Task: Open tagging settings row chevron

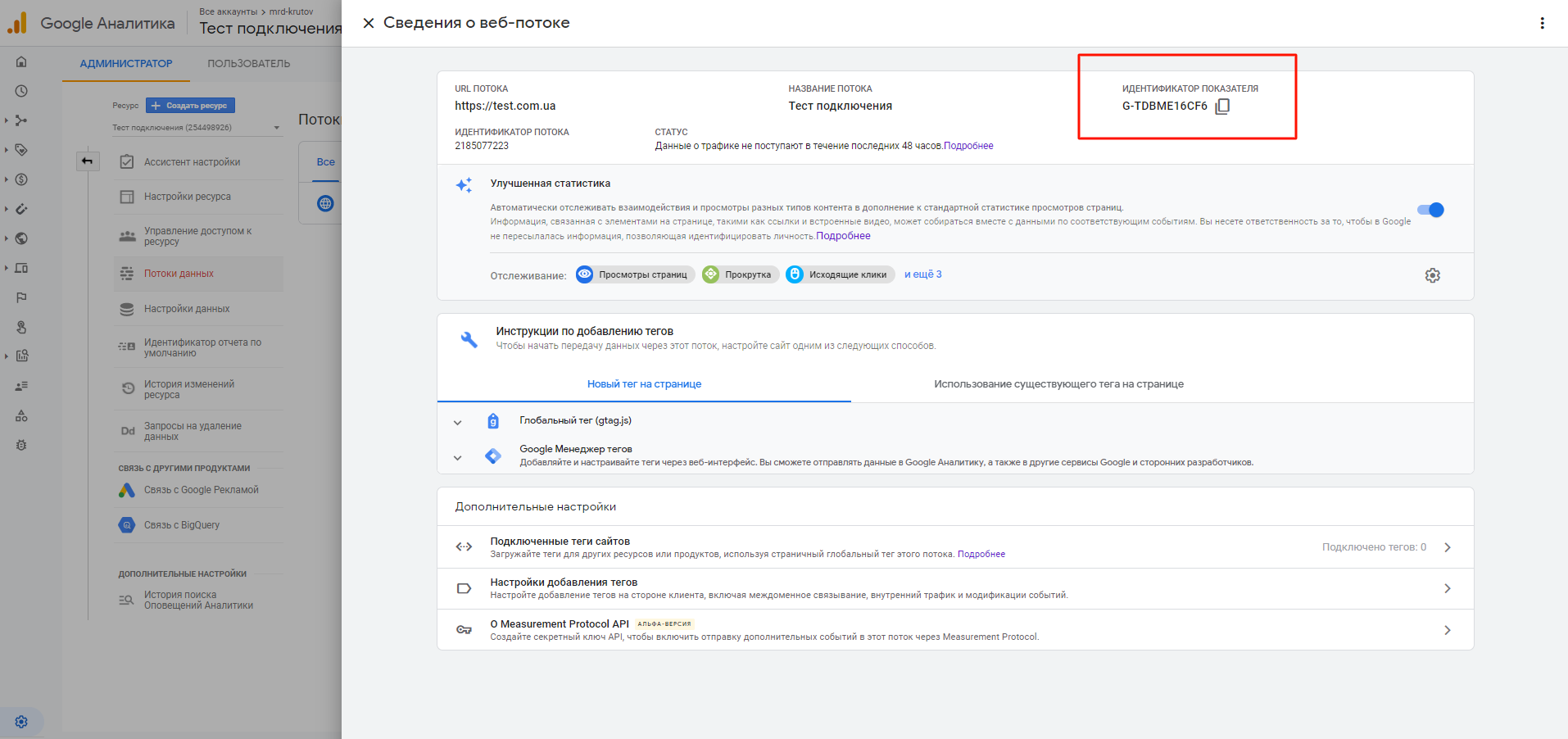Action: click(1448, 588)
